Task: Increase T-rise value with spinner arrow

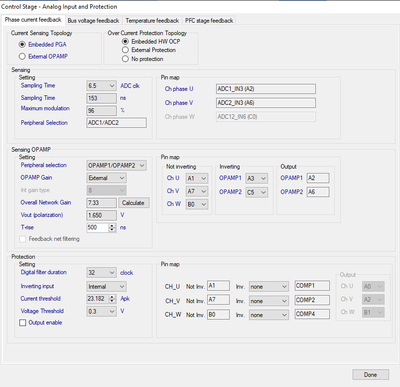Action: point(112,225)
